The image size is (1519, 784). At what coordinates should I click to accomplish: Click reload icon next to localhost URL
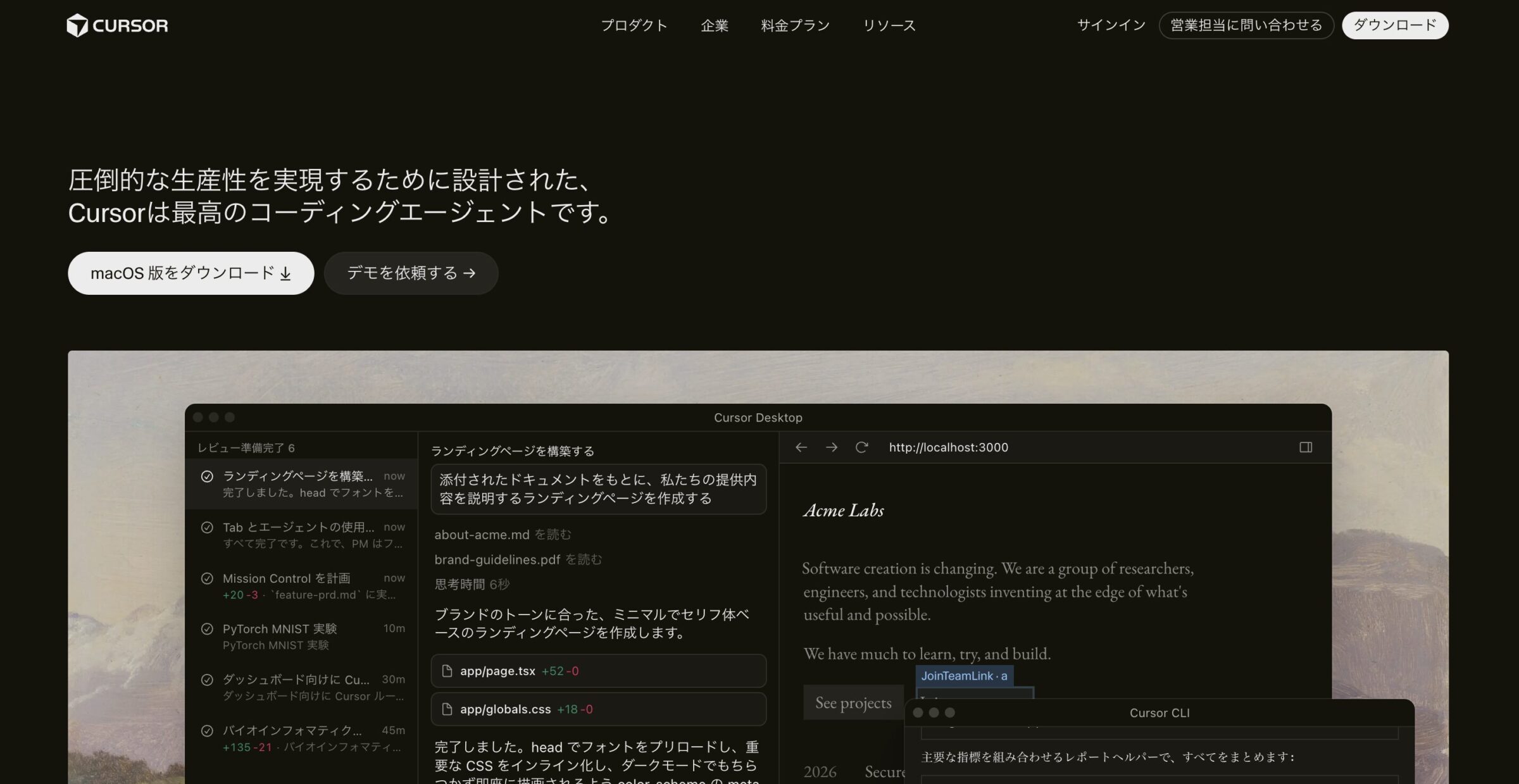[x=861, y=447]
